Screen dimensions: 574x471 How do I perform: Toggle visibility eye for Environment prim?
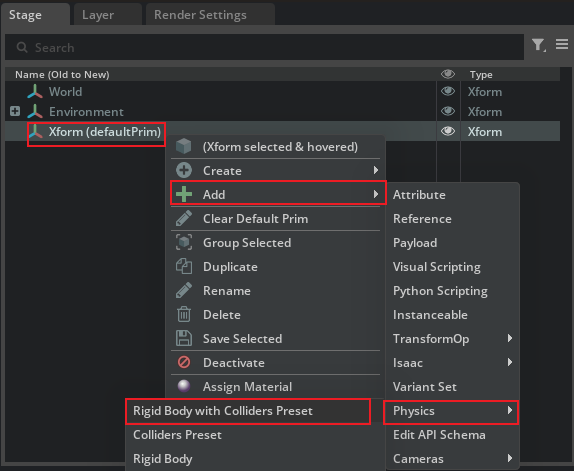click(448, 111)
